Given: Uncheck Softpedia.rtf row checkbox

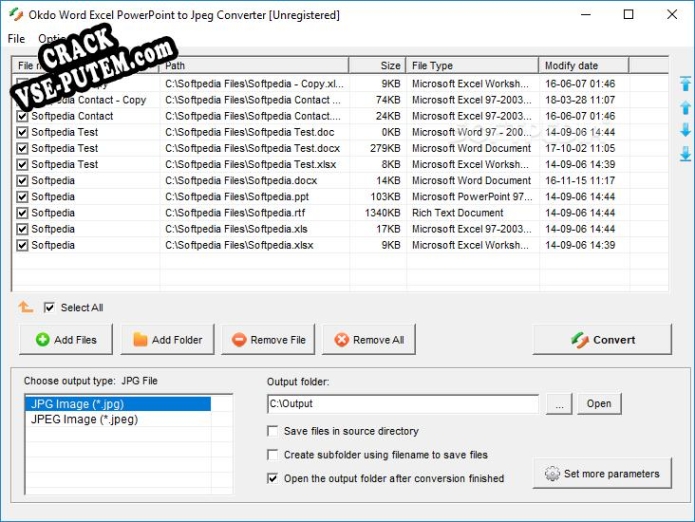Looking at the screenshot, I should (x=22, y=213).
